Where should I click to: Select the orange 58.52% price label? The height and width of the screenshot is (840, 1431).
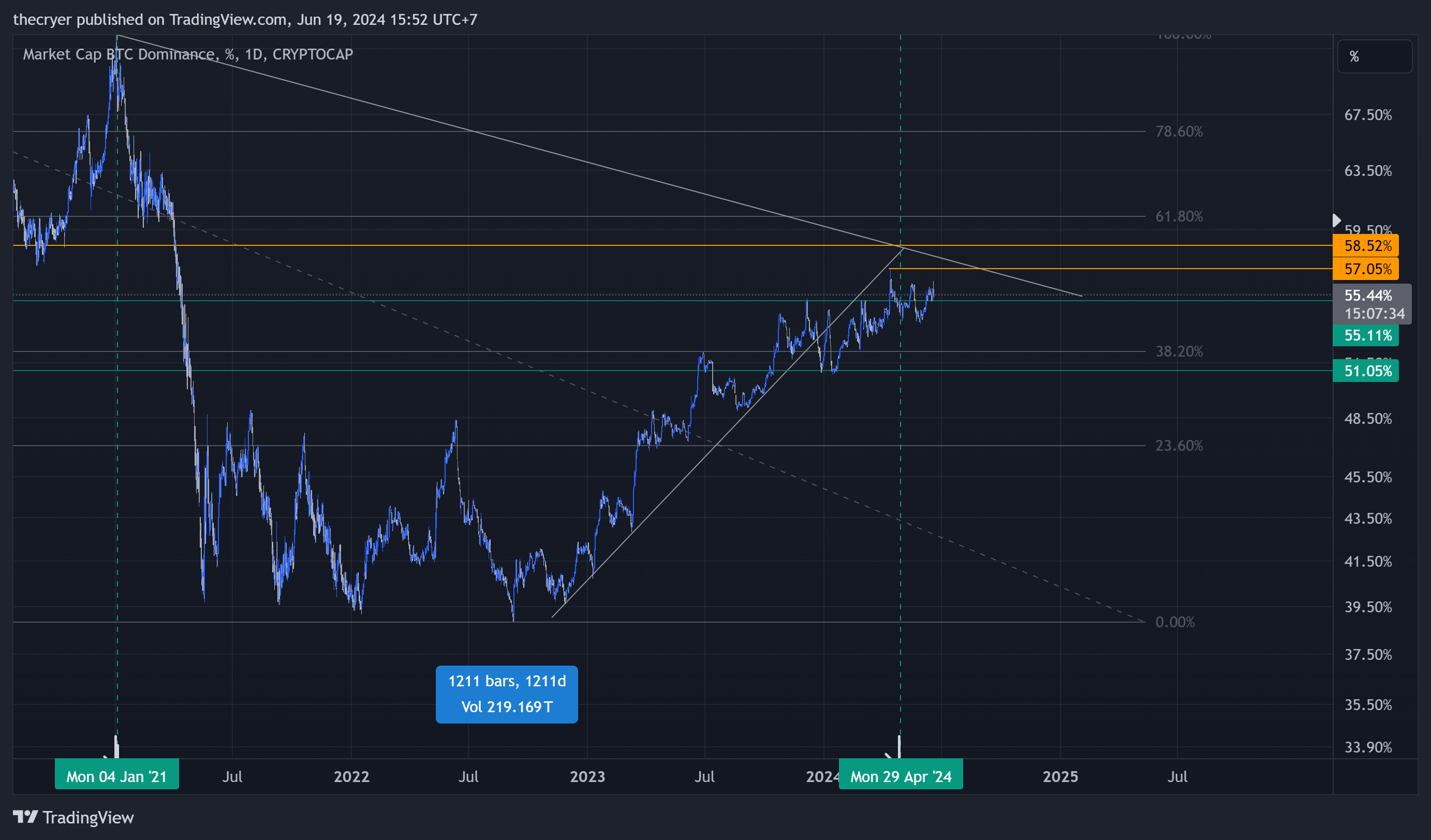1365,246
